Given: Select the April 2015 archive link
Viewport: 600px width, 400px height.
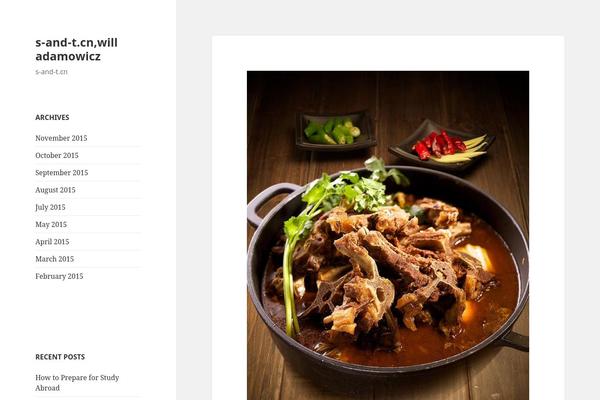Looking at the screenshot, I should (52, 242).
